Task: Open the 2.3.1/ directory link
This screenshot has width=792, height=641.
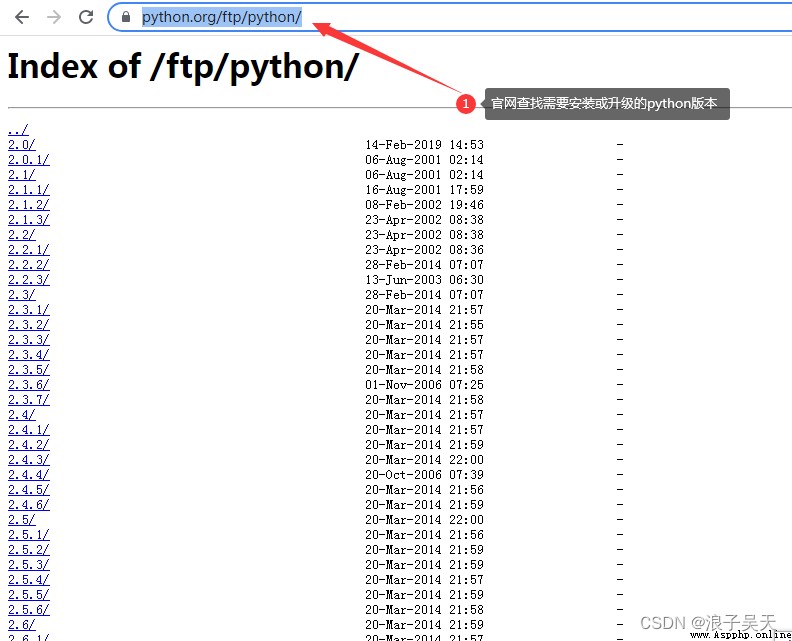Action: click(29, 310)
